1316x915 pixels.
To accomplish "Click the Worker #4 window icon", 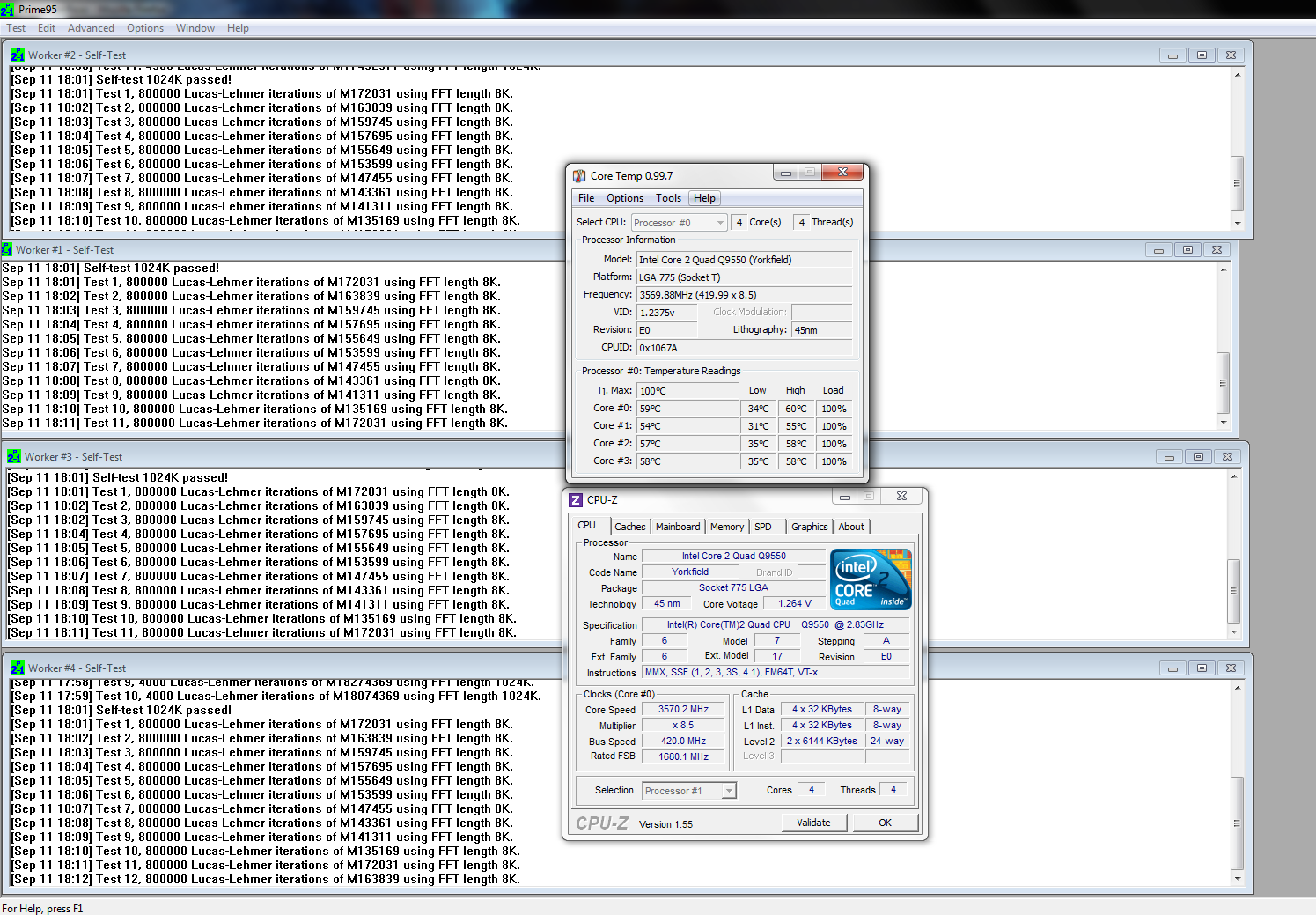I will (x=18, y=668).
